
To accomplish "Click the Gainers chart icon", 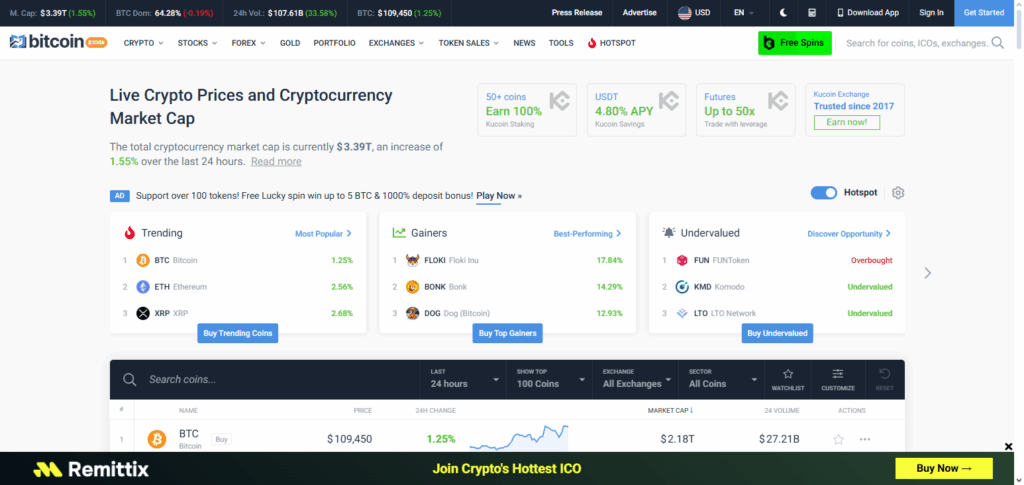I will point(399,232).
